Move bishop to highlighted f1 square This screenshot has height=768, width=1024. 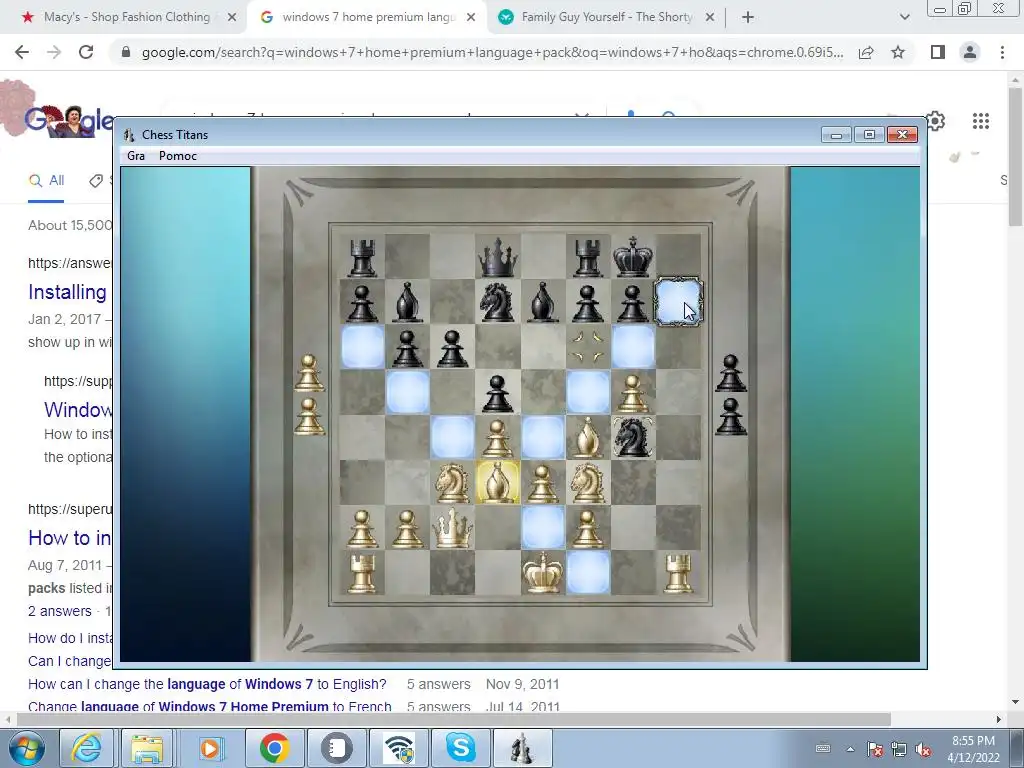tap(588, 572)
